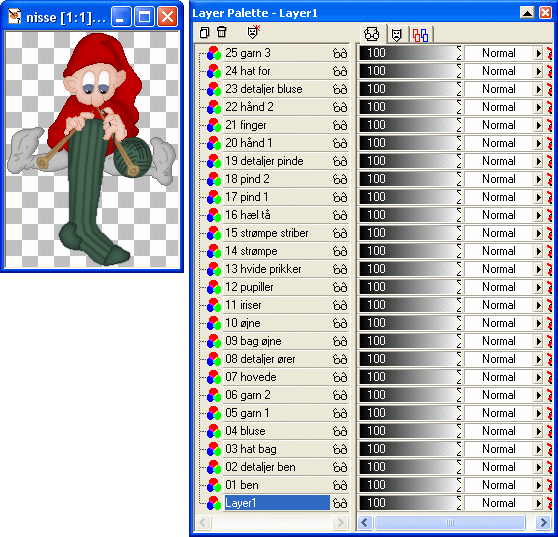The height and width of the screenshot is (537, 558).
Task: Toggle visibility of 16 hæl tå layer
Action: click(x=339, y=215)
